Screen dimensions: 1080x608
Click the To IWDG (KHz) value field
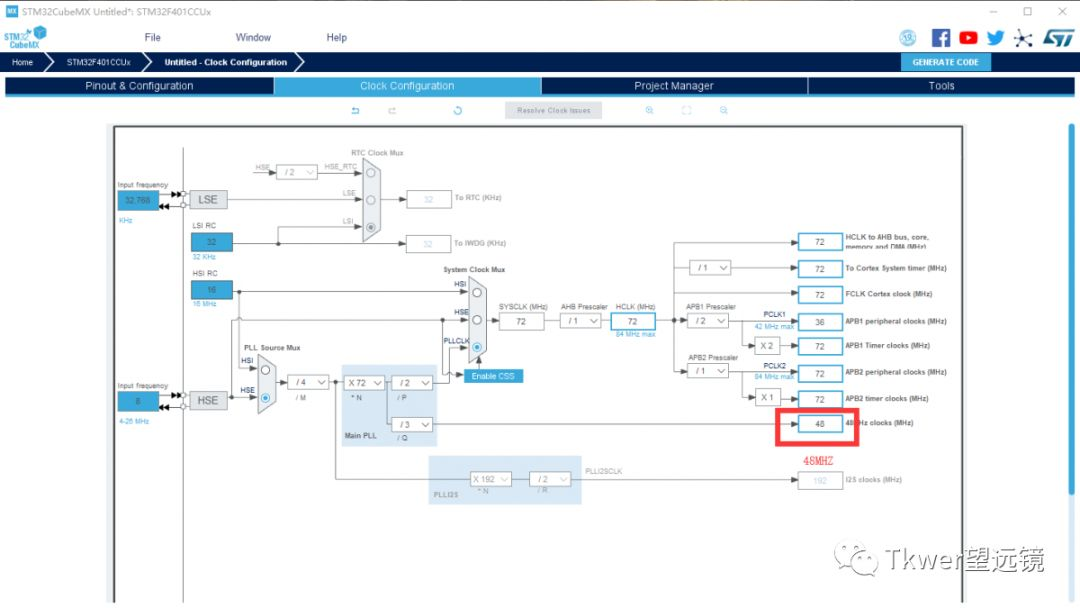click(428, 244)
